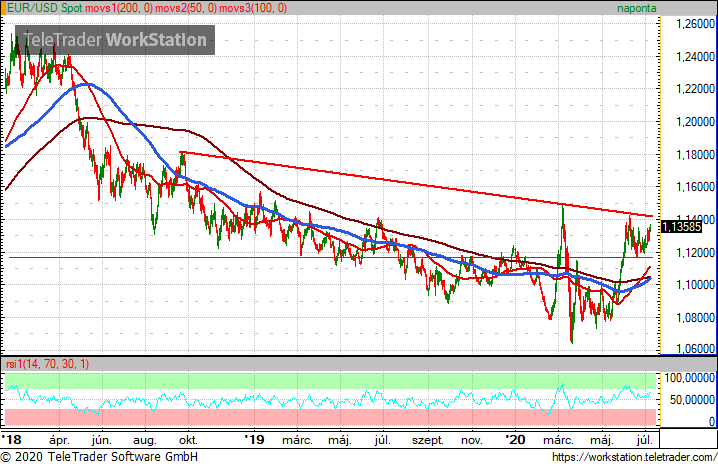Click the szept. month label on time axis

coord(428,441)
